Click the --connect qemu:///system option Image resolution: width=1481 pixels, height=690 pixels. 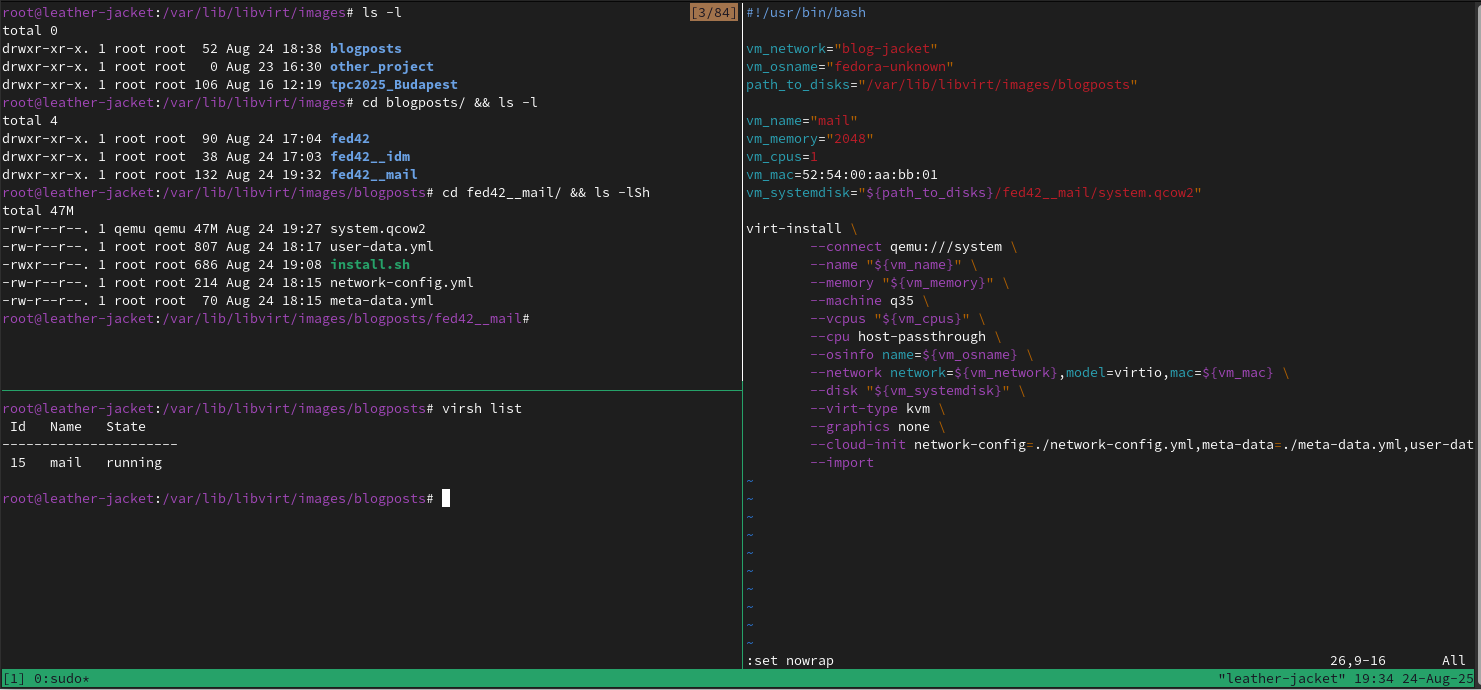tap(914, 246)
